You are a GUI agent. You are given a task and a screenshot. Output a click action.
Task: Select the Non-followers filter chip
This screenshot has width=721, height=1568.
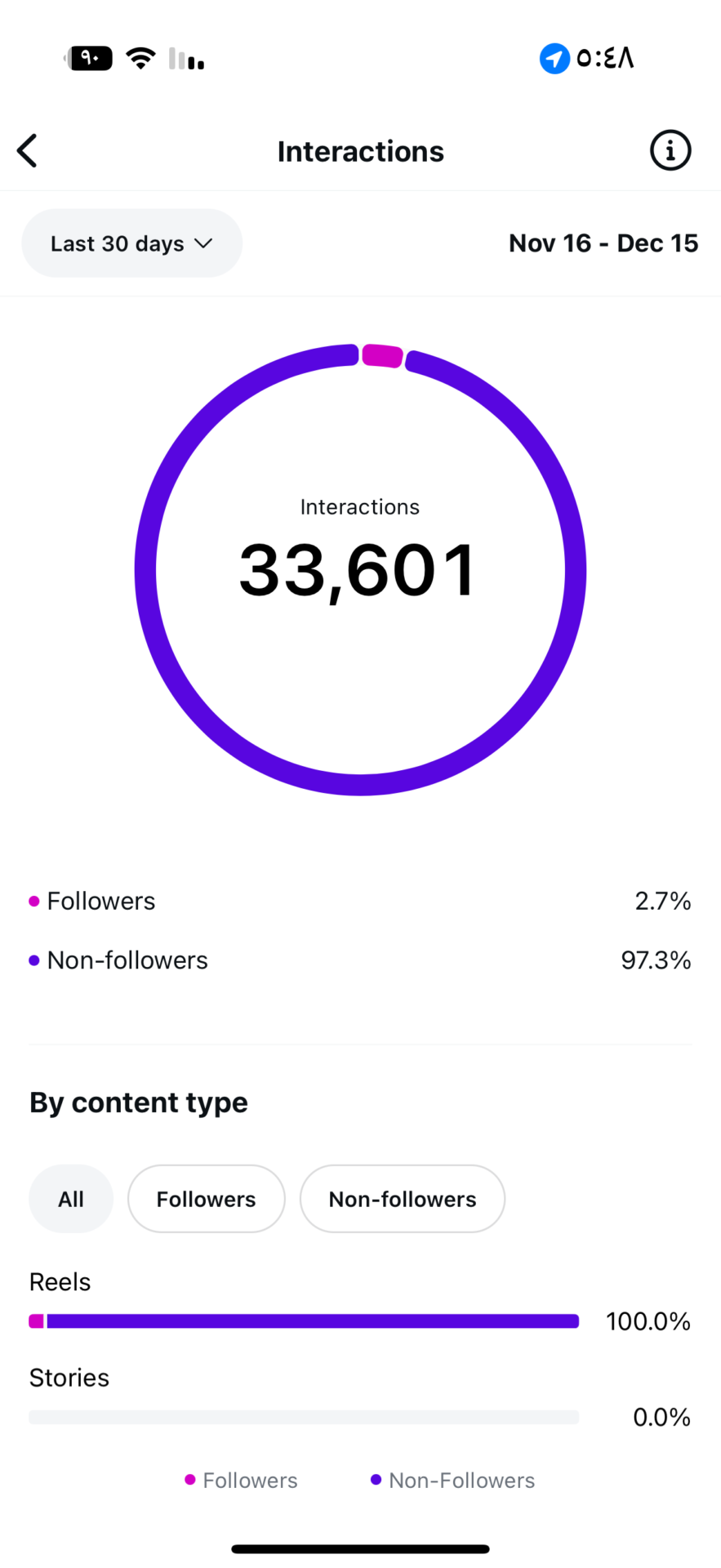pyautogui.click(x=402, y=1199)
